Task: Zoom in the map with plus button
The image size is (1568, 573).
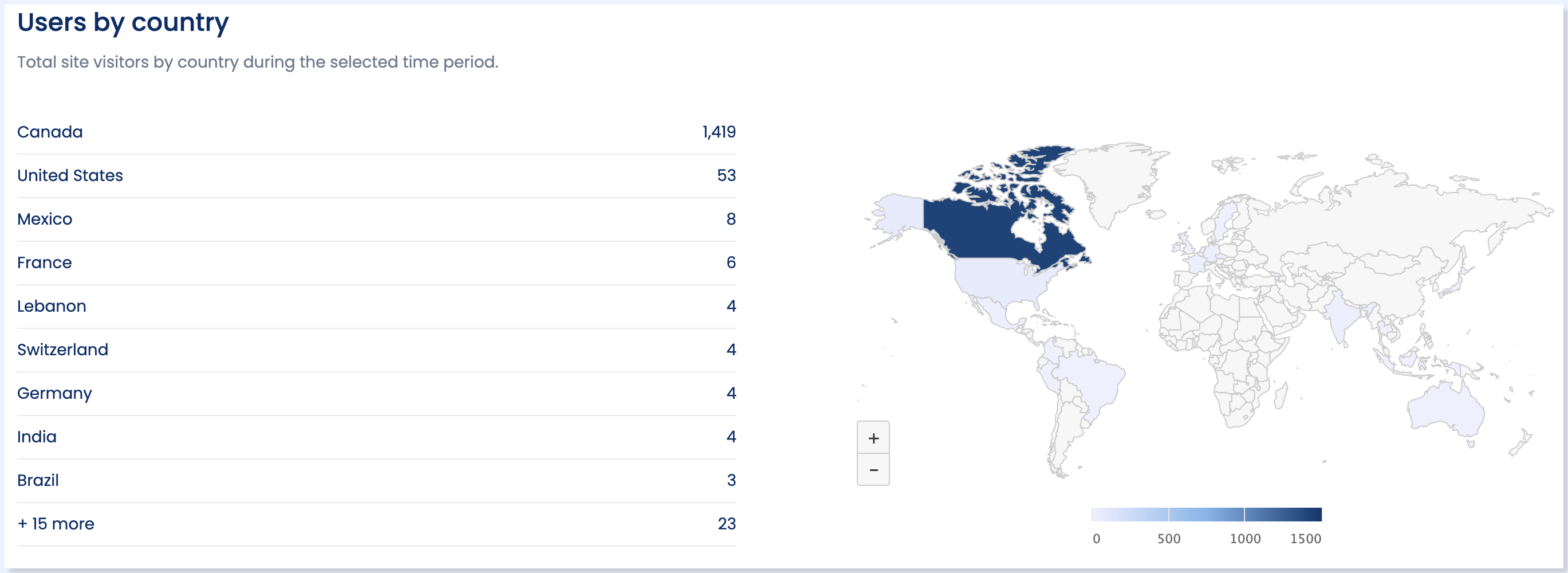Action: coord(873,438)
